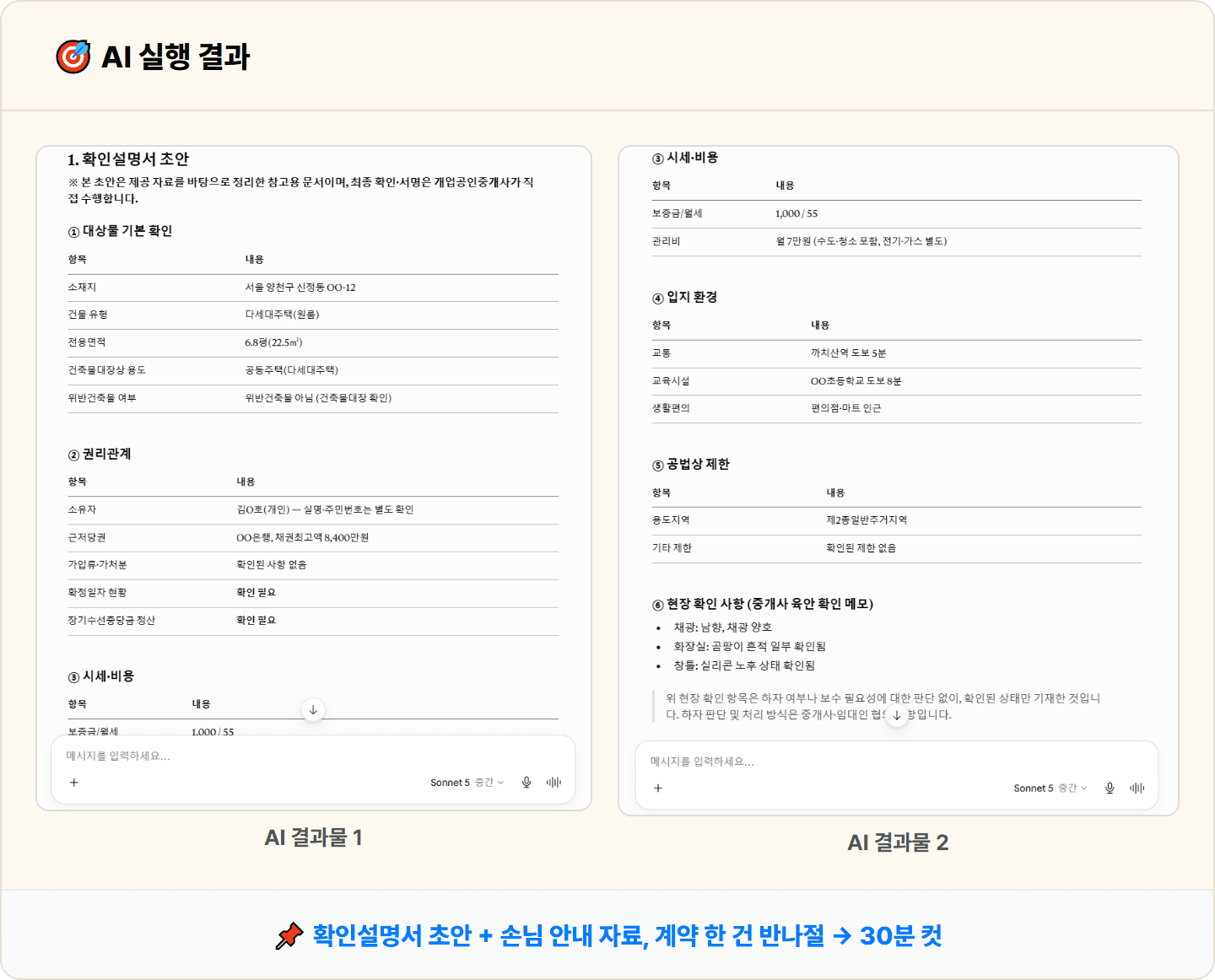Activate the microphone icon in AI 결과물 1
Image resolution: width=1215 pixels, height=980 pixels.
point(526,783)
